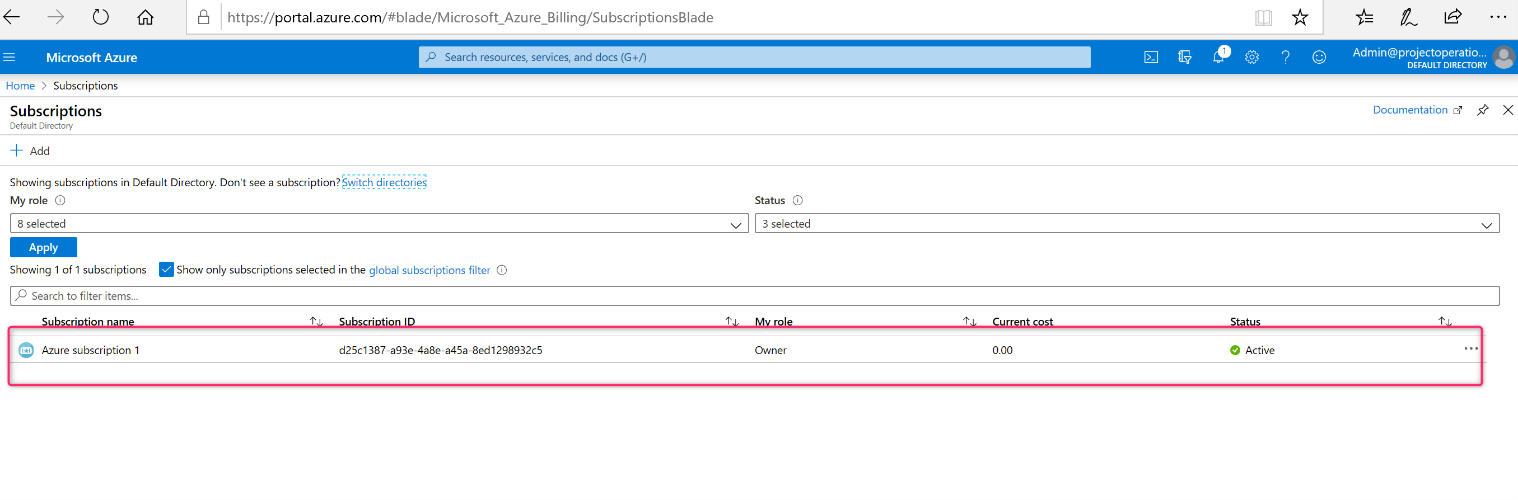Click info icon beside global subscriptions filter
This screenshot has width=1518, height=500.
pos(502,270)
